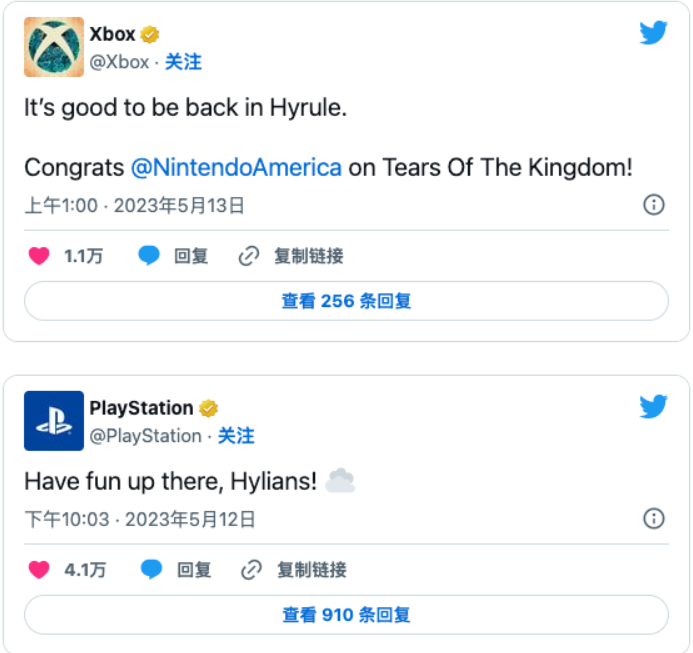Open the PlayStation profile avatar
The width and height of the screenshot is (693, 653).
point(54,420)
